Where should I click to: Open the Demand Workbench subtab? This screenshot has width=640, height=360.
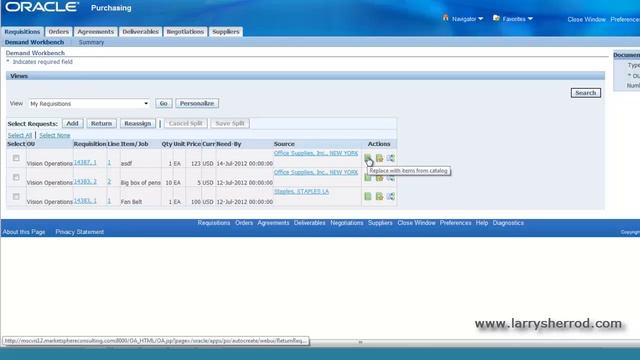34,42
